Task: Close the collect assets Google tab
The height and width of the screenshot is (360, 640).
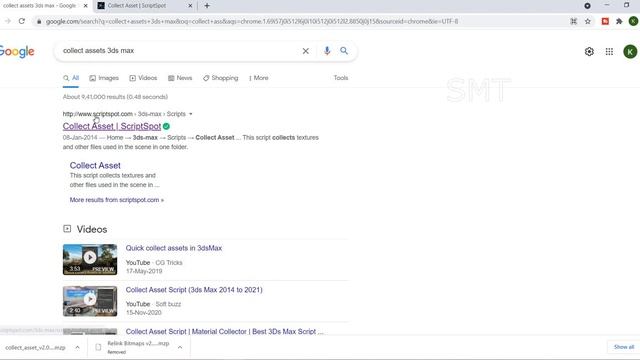Action: pyautogui.click(x=85, y=6)
